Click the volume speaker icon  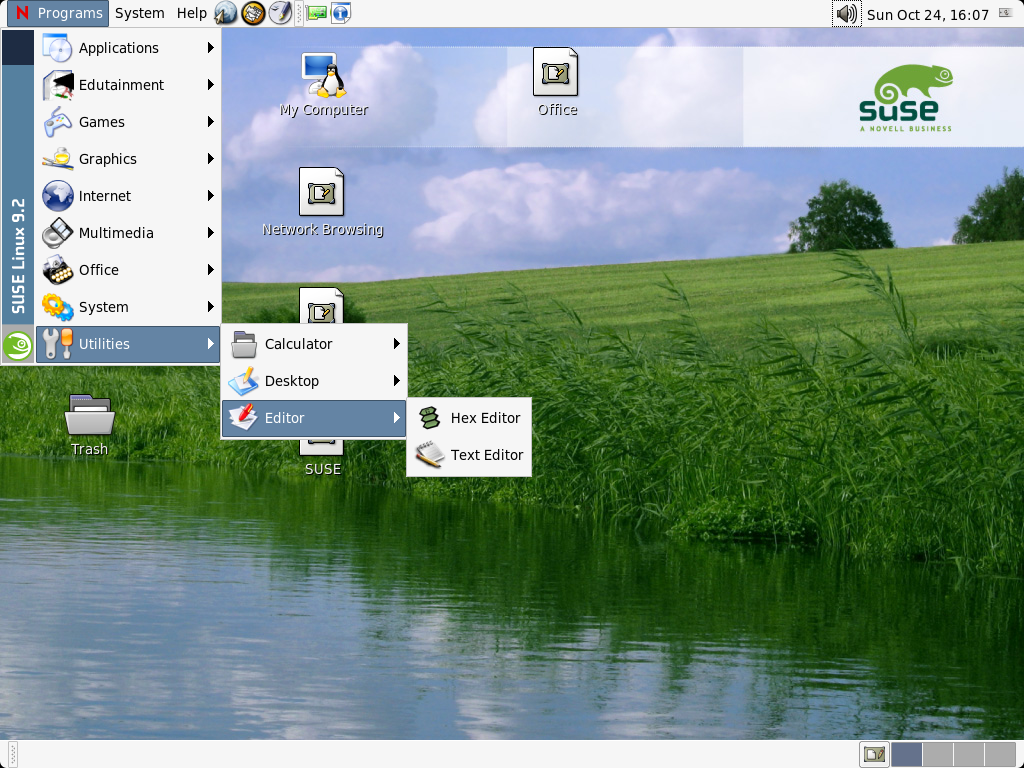tap(846, 14)
